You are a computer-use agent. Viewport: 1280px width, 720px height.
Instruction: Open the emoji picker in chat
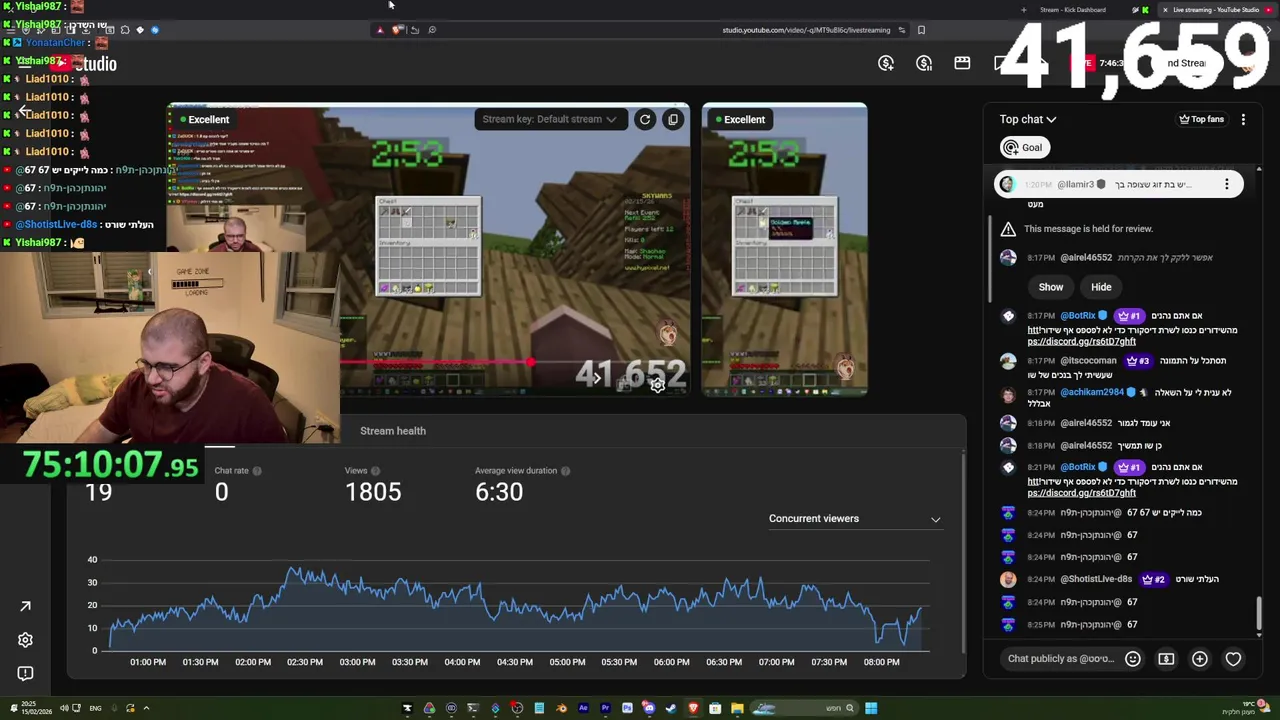pyautogui.click(x=1133, y=659)
